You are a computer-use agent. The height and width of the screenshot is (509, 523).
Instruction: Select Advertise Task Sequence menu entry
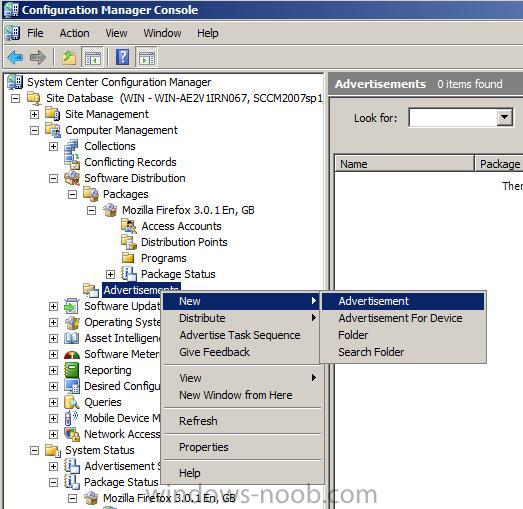(240, 335)
